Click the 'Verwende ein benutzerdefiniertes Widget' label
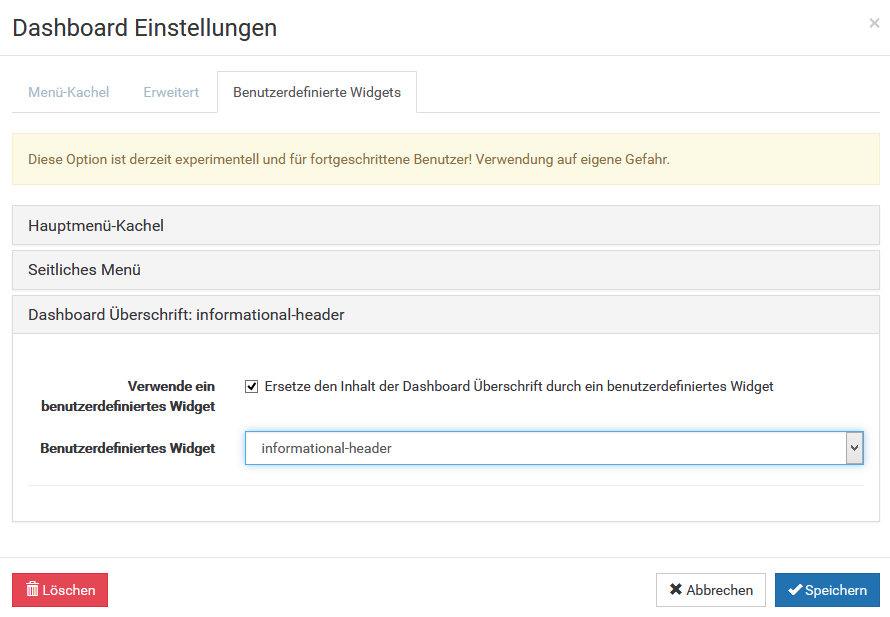890x617 pixels. click(x=128, y=396)
